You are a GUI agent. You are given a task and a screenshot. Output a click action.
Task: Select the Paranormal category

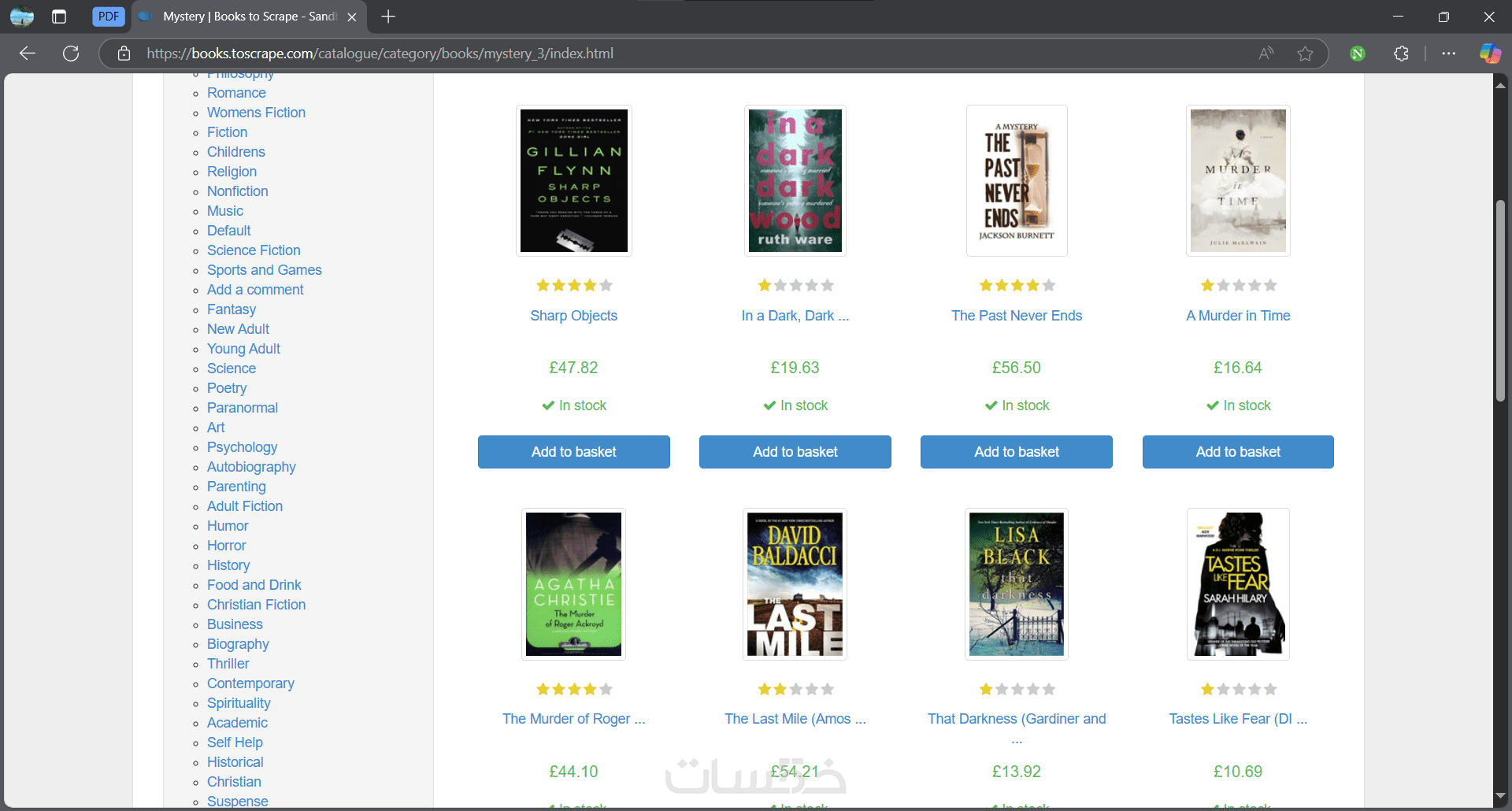click(243, 408)
